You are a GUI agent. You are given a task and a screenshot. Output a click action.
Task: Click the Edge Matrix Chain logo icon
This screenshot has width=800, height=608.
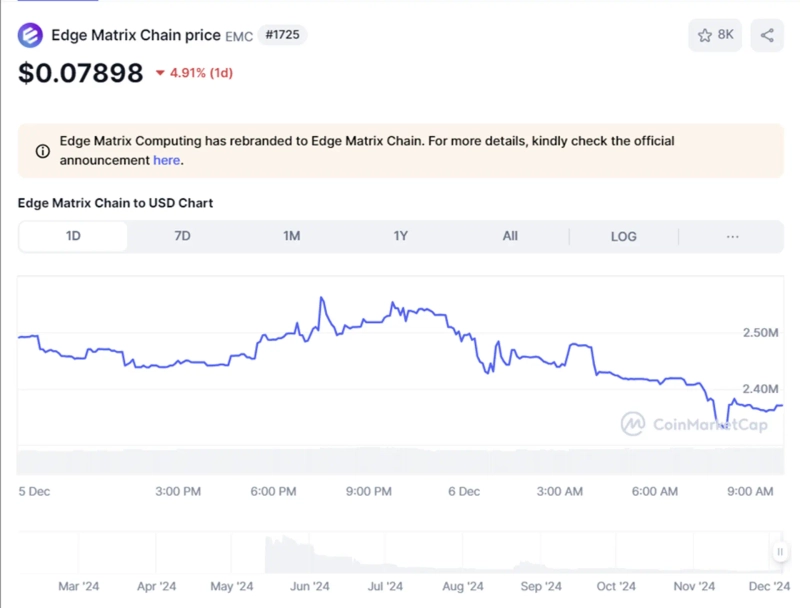pyautogui.click(x=32, y=36)
